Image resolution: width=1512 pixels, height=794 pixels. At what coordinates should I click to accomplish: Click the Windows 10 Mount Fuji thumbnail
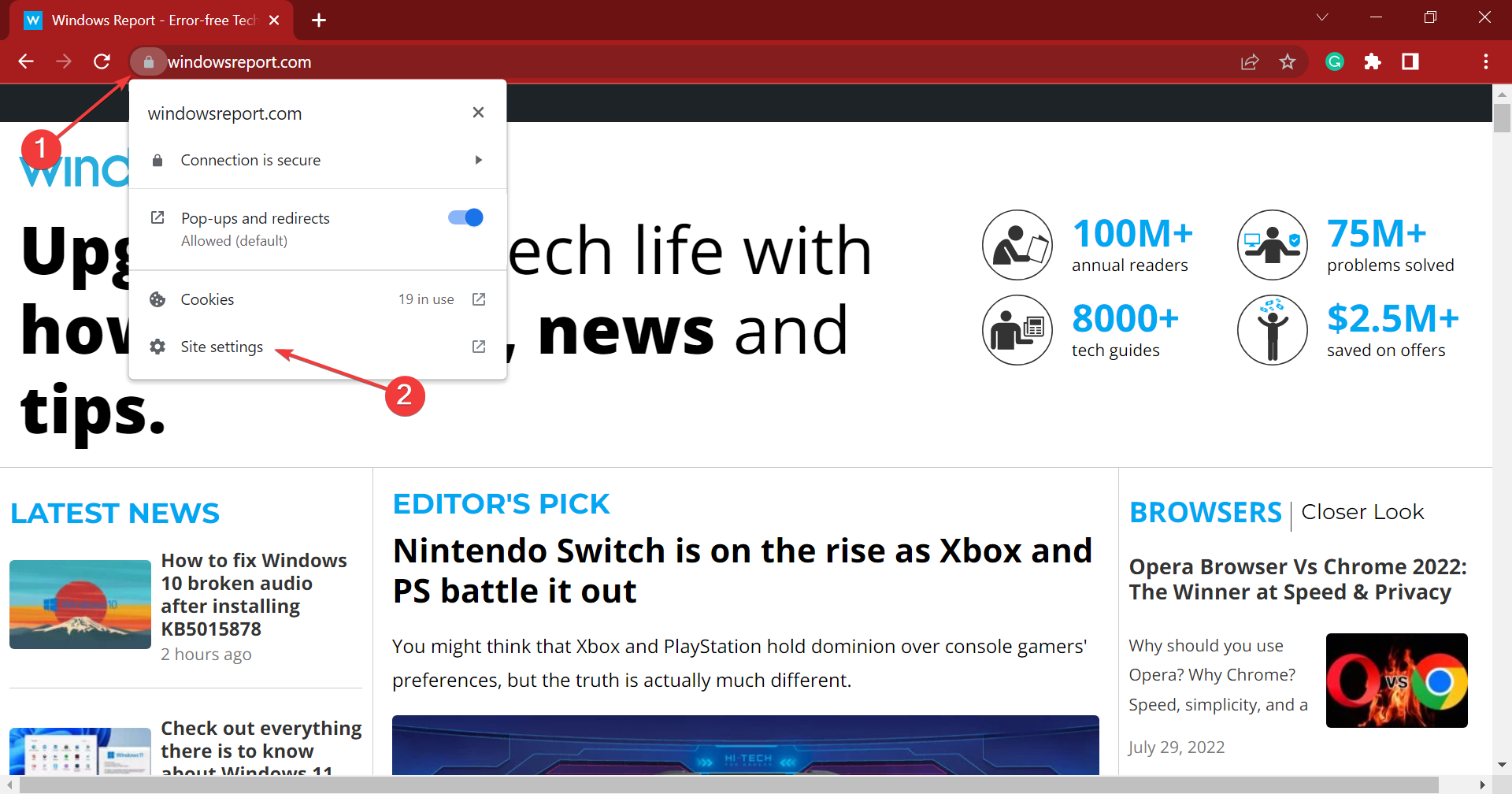tap(80, 604)
